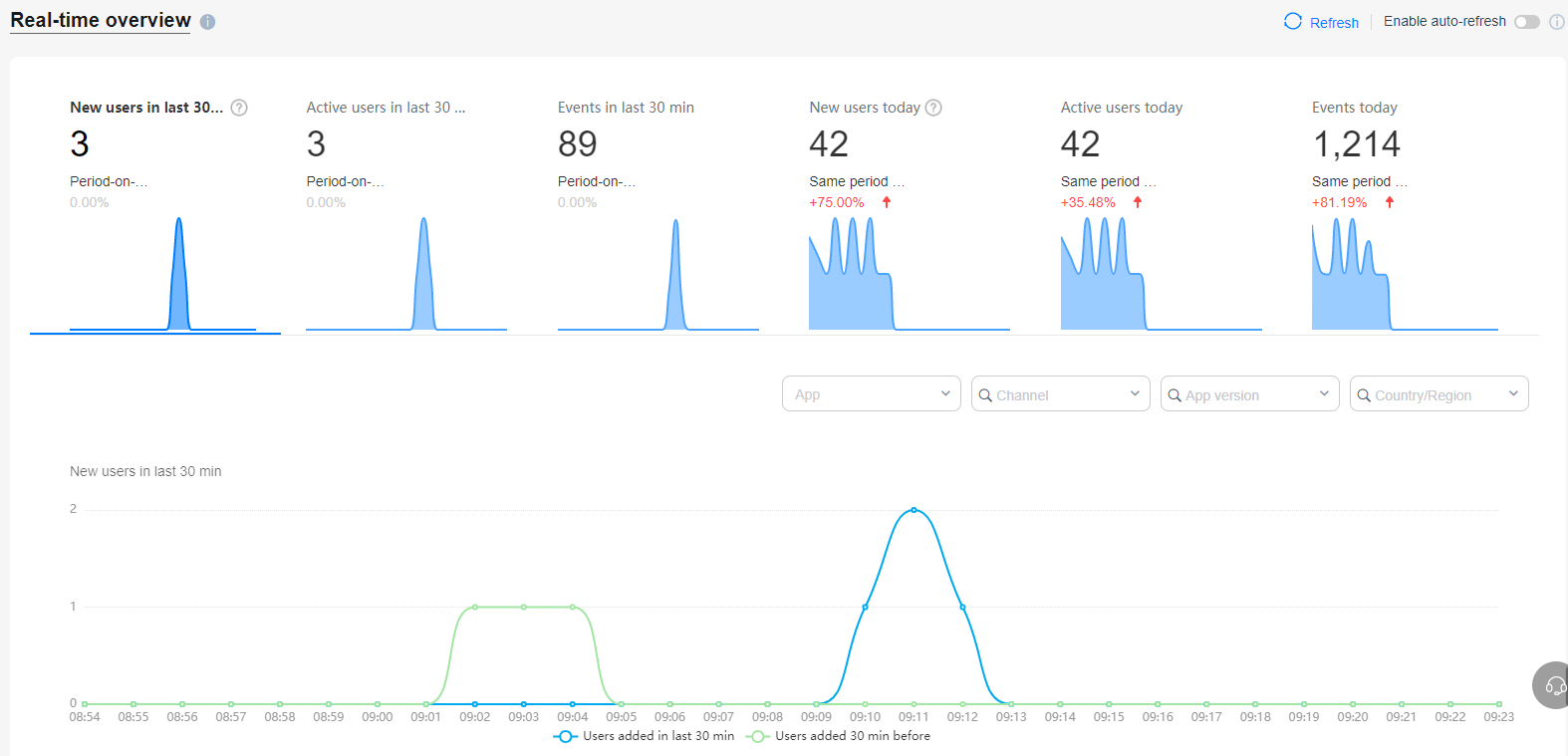1568x756 pixels.
Task: Expand the App version dropdown
Action: (1323, 393)
